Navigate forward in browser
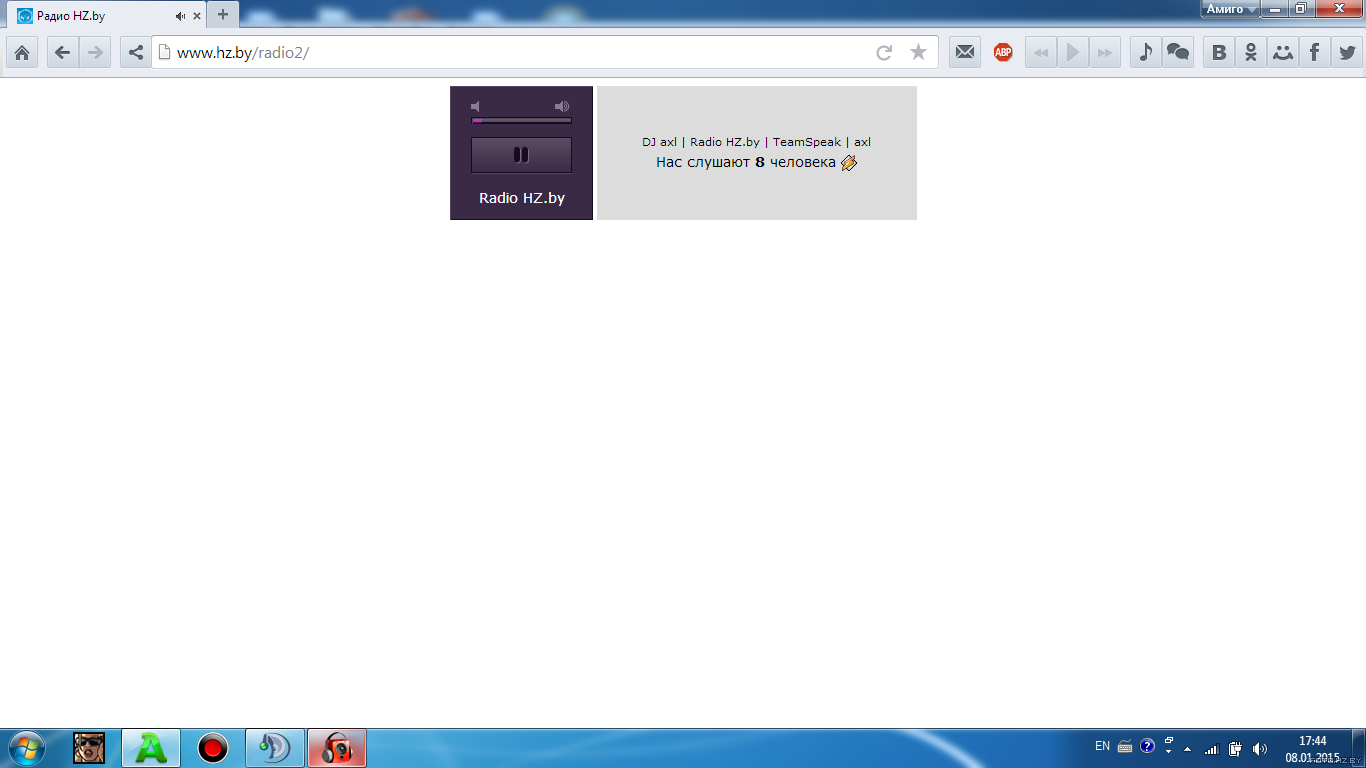 (x=95, y=52)
